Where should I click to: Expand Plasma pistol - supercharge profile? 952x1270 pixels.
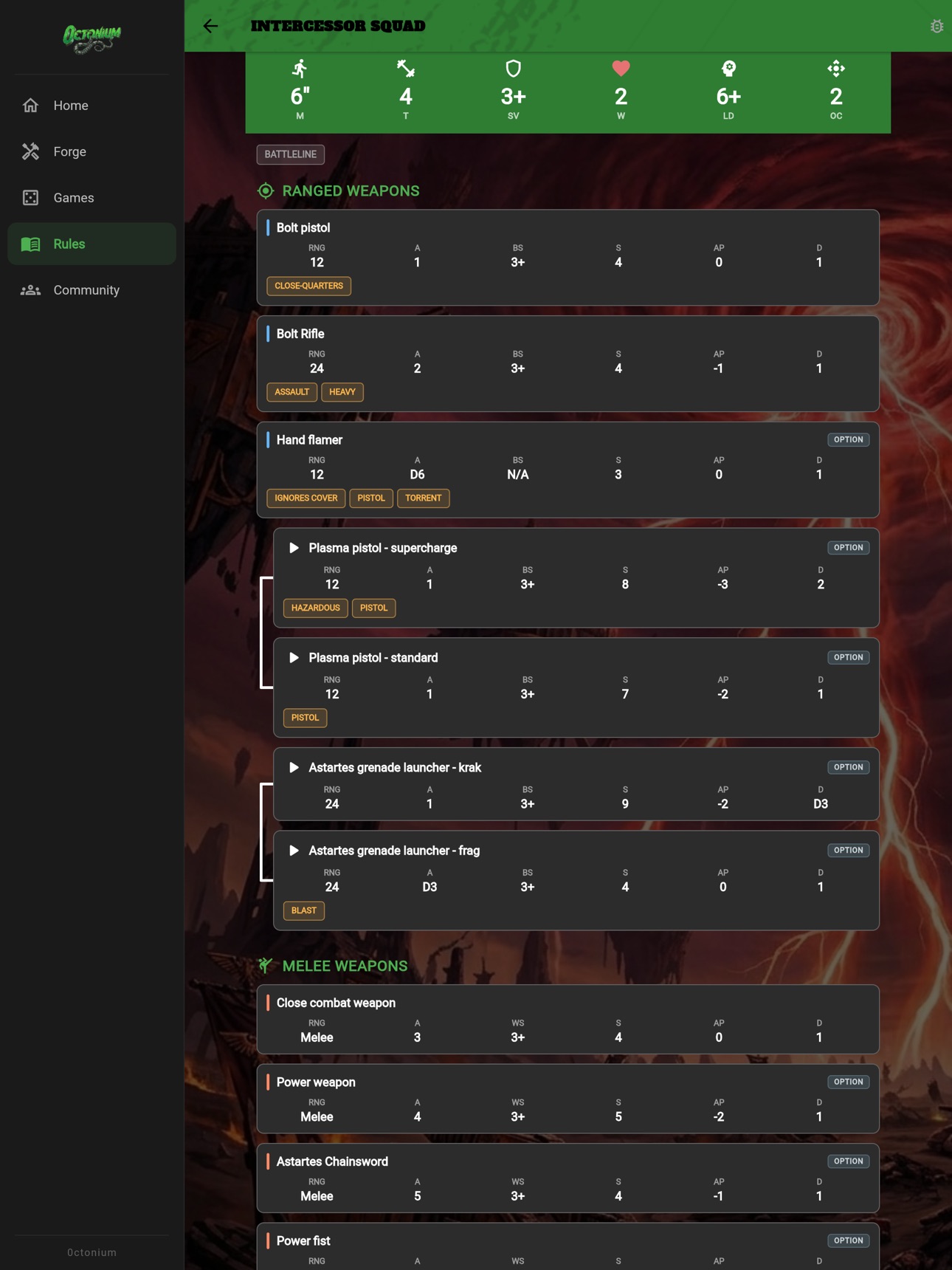294,548
